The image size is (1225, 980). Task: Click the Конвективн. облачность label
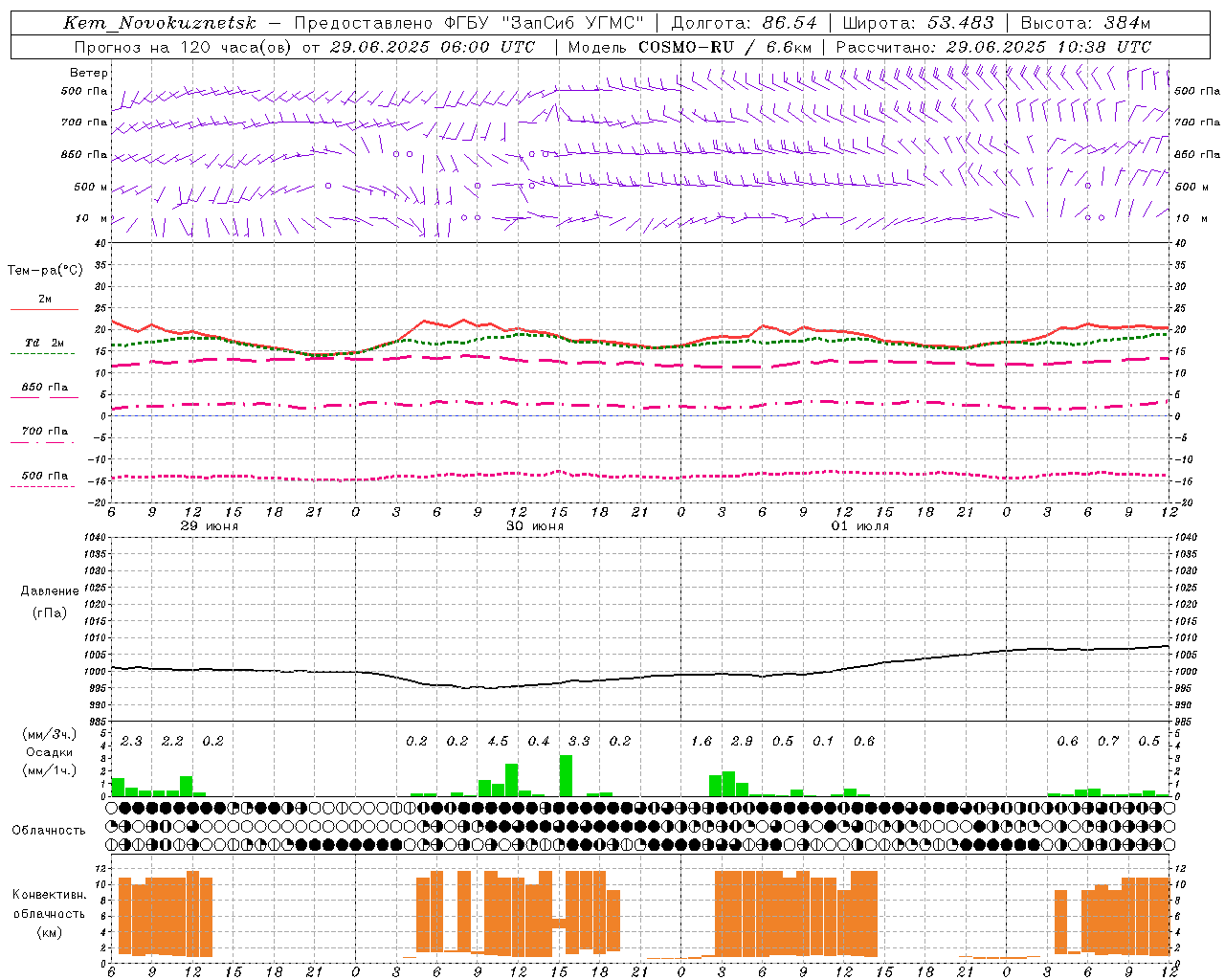[x=49, y=904]
